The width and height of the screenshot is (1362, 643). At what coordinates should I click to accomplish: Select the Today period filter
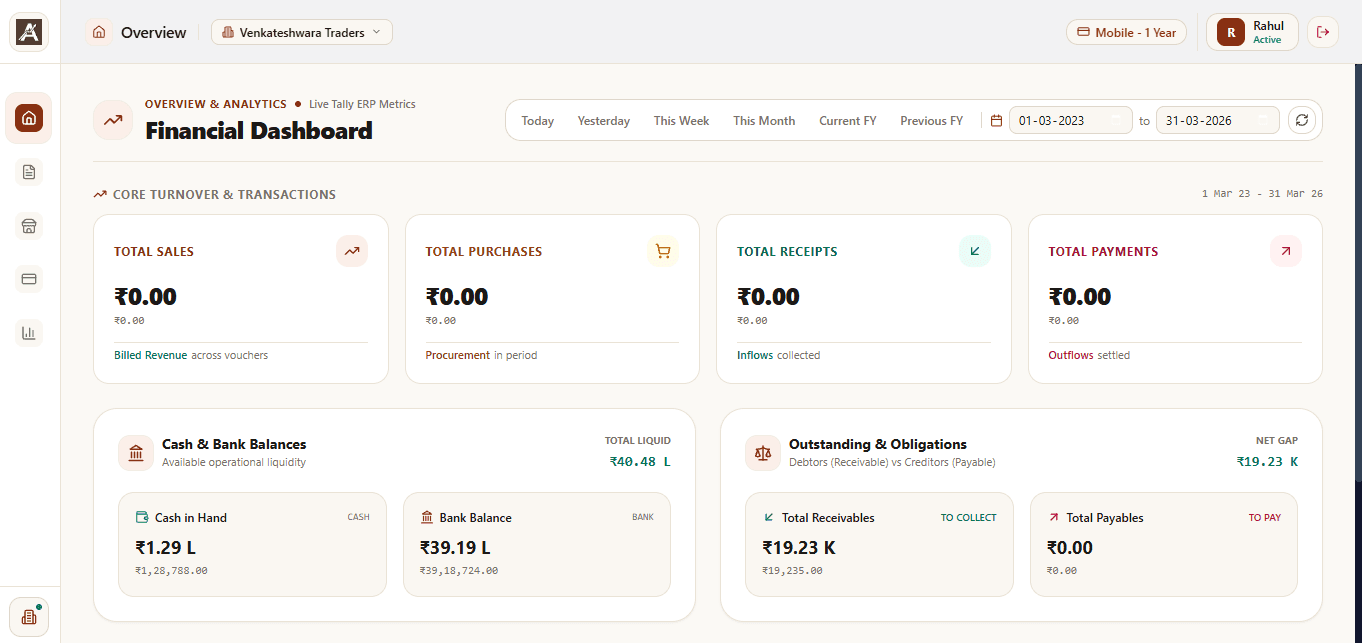[538, 120]
